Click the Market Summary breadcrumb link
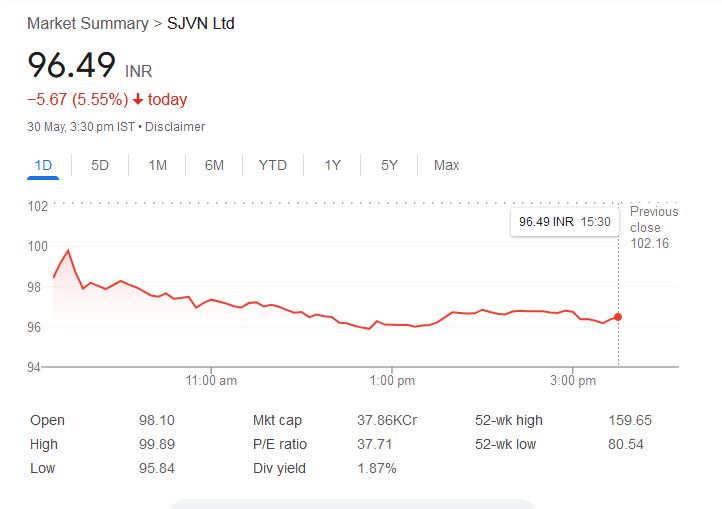This screenshot has height=509, width=722. pyautogui.click(x=87, y=23)
